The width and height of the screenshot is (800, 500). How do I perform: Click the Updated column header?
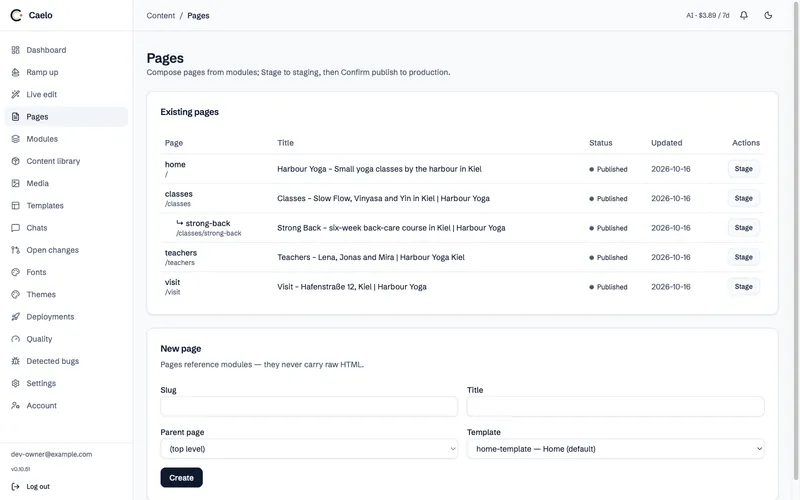[666, 143]
